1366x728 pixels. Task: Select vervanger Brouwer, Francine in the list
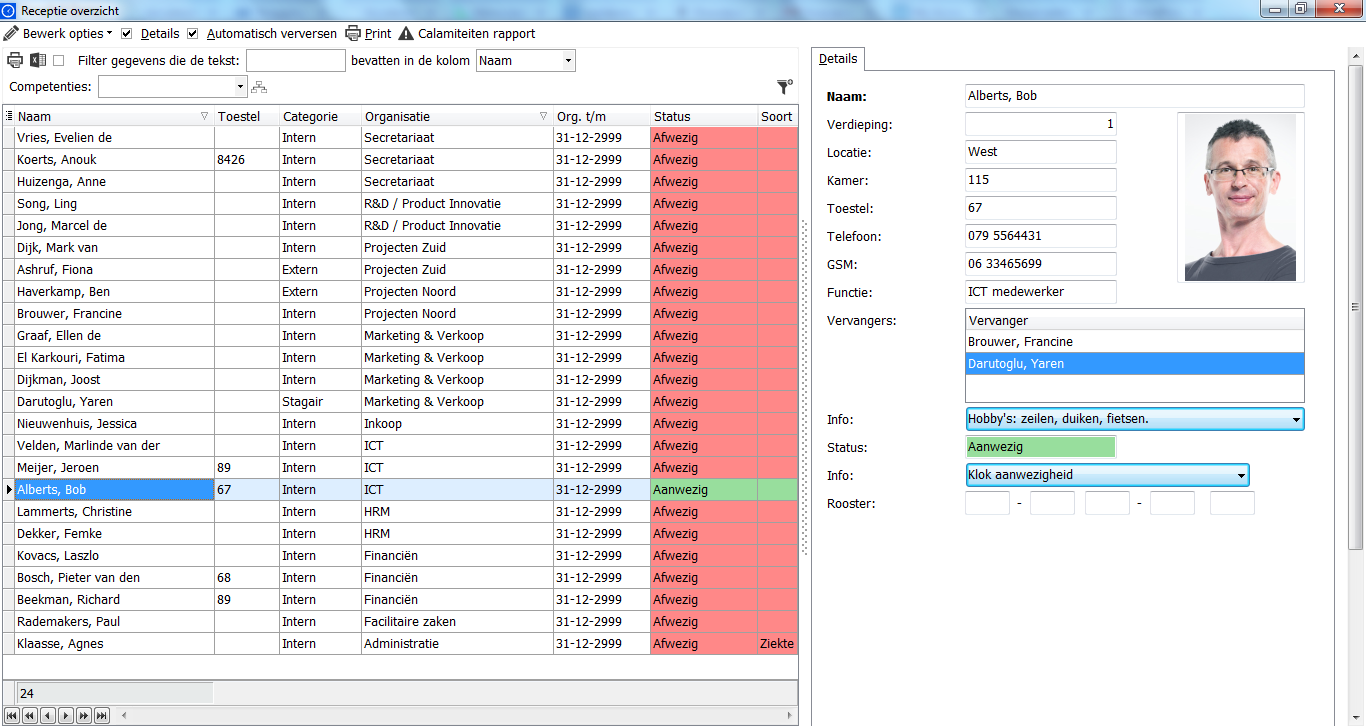coord(1135,342)
